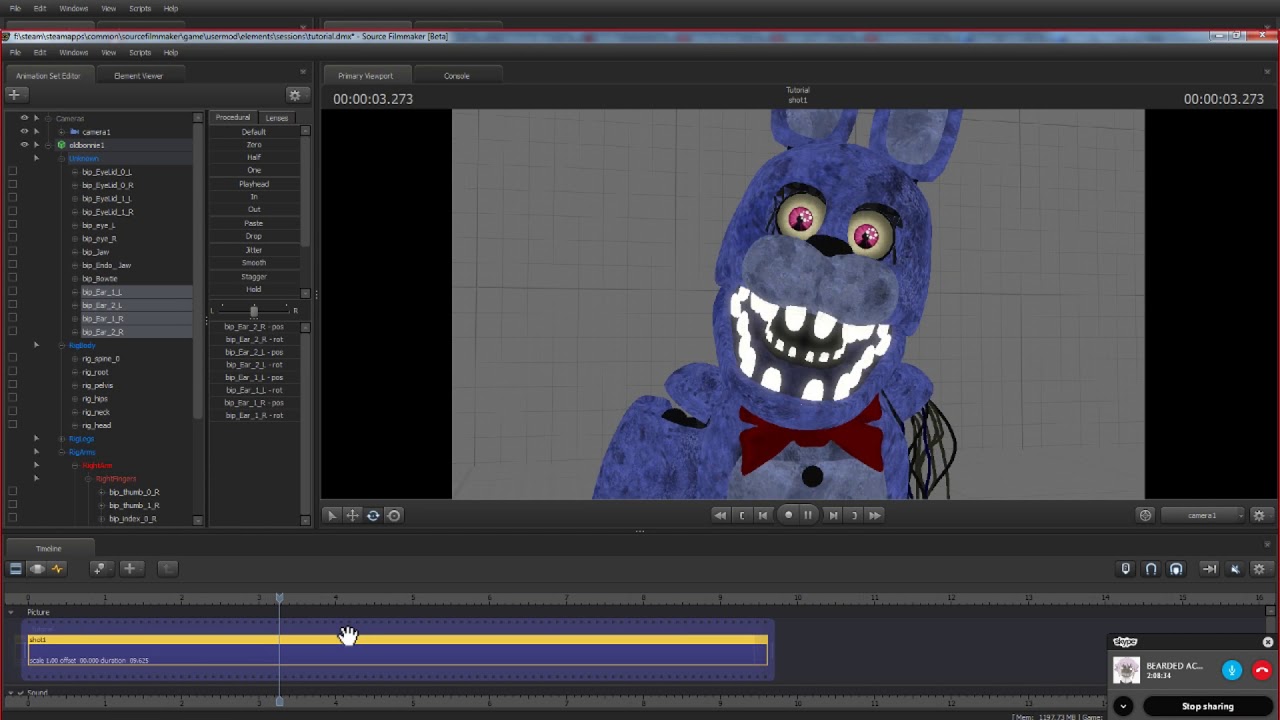This screenshot has height=720, width=1280.
Task: Click the mute speaker icon in timeline toolbar
Action: (1235, 569)
